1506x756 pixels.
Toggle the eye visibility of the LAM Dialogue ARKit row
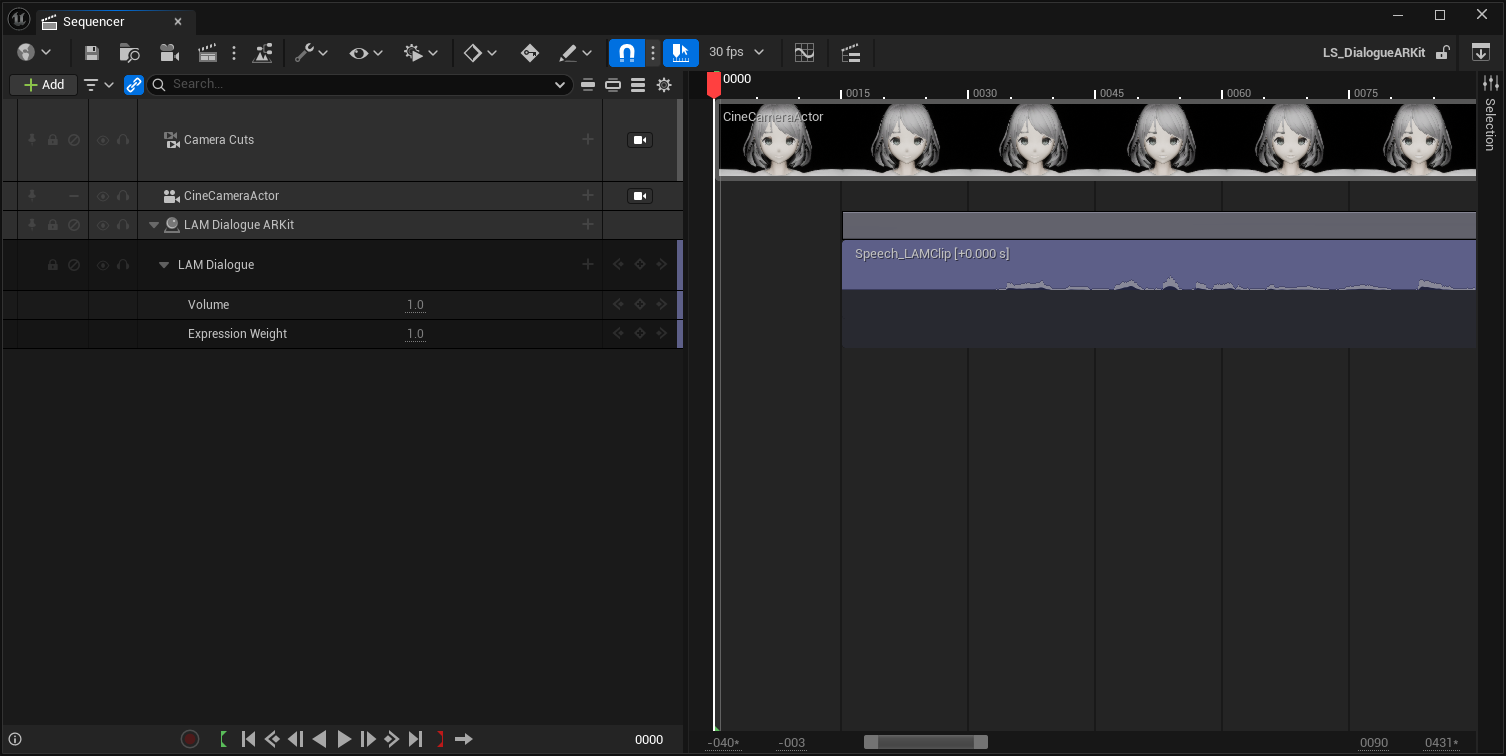tap(103, 225)
